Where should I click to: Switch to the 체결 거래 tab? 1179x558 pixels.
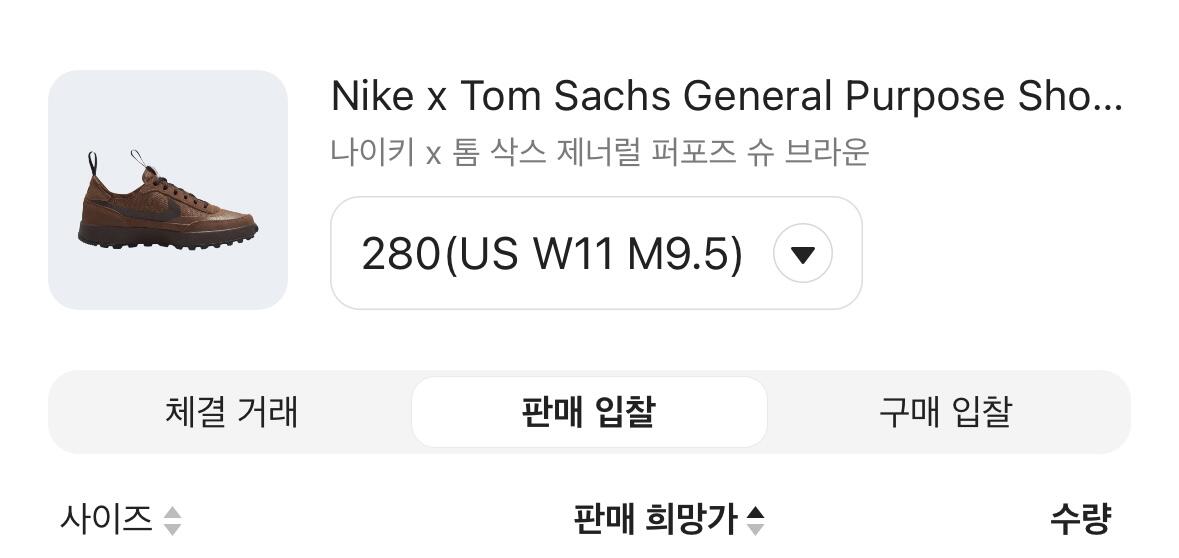pyautogui.click(x=231, y=412)
